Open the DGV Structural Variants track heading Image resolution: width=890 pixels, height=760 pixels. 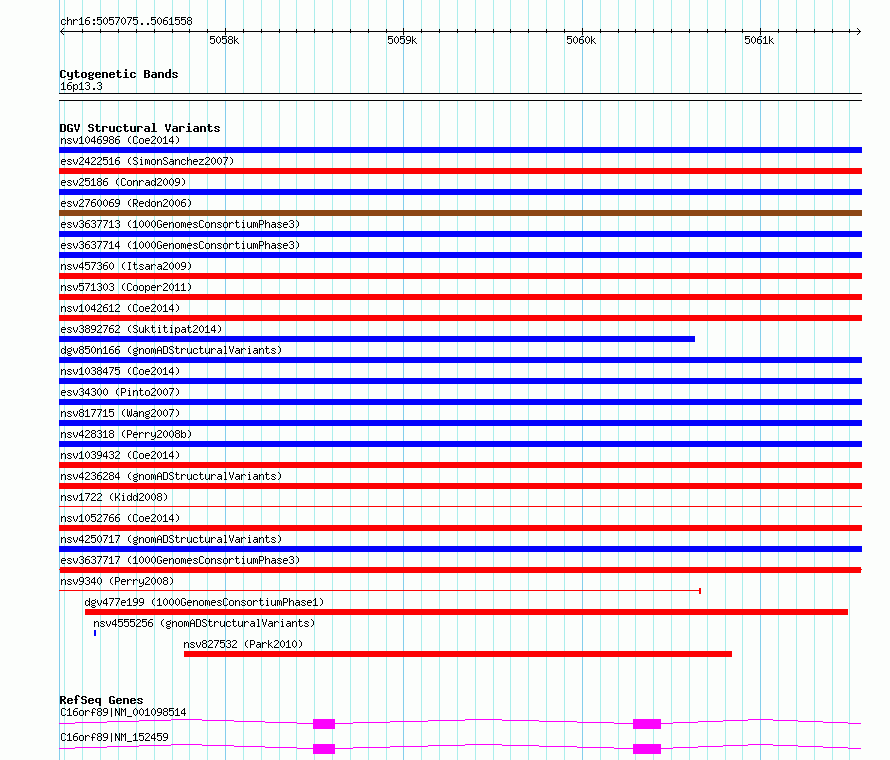[x=140, y=128]
